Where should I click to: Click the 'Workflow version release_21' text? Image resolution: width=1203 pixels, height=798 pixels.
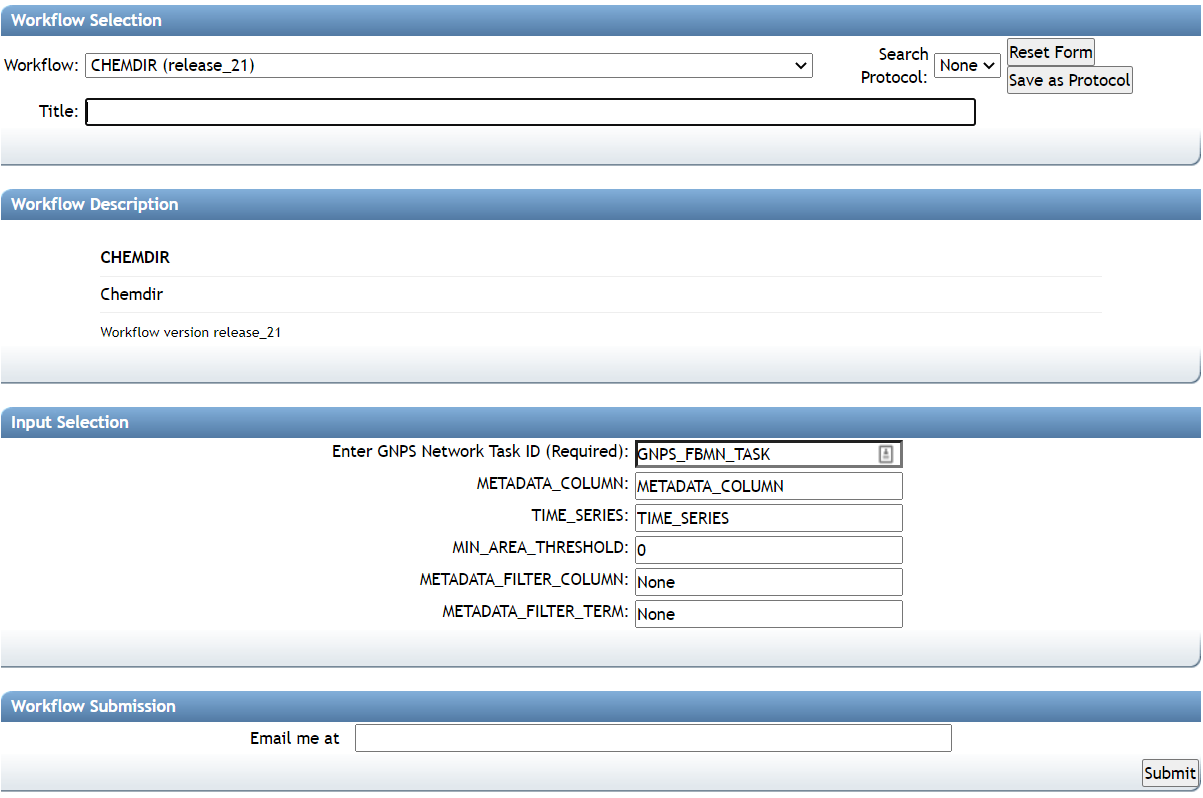pyautogui.click(x=190, y=332)
